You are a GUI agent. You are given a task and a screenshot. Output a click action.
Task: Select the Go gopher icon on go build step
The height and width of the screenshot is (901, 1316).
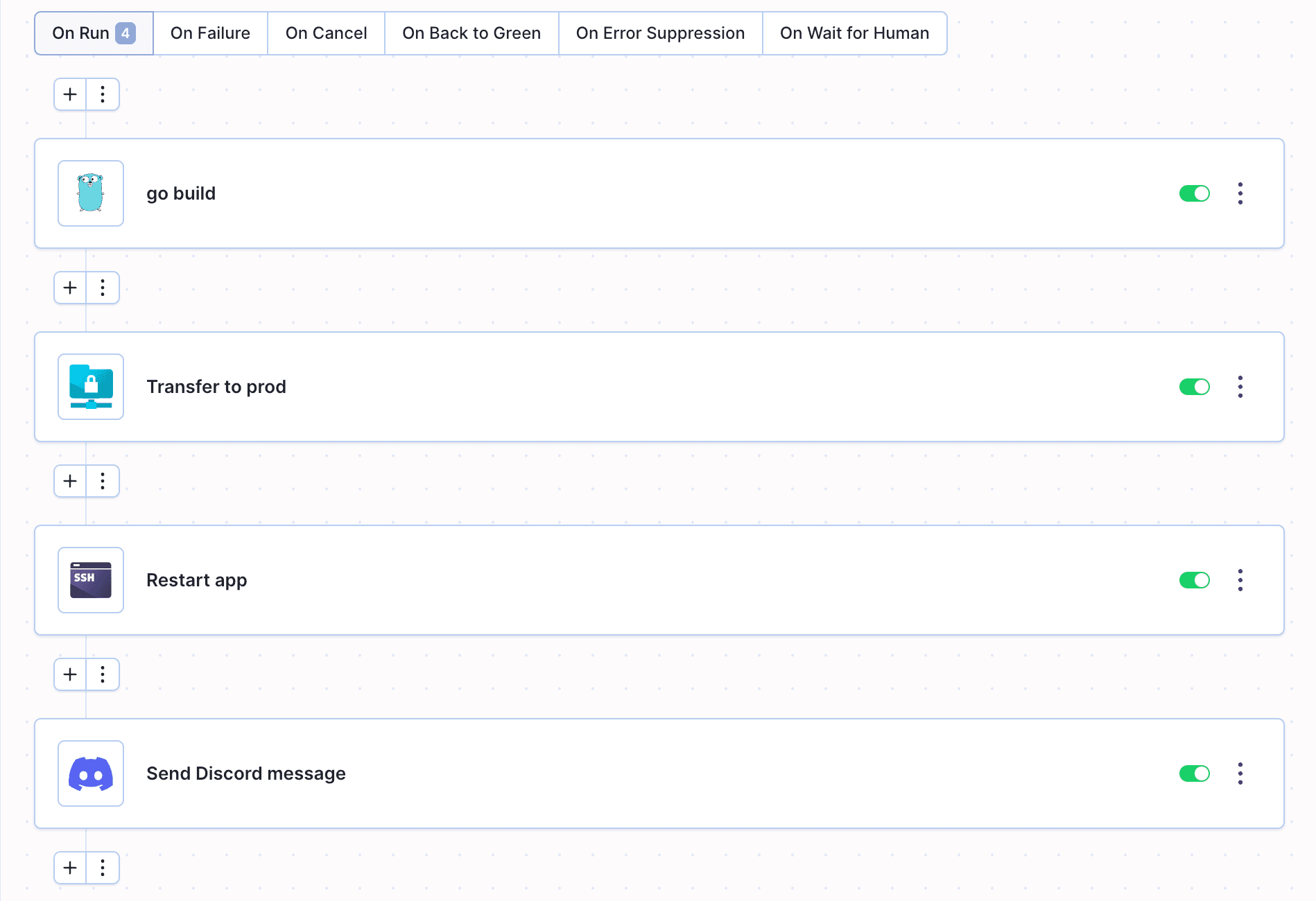(x=90, y=193)
